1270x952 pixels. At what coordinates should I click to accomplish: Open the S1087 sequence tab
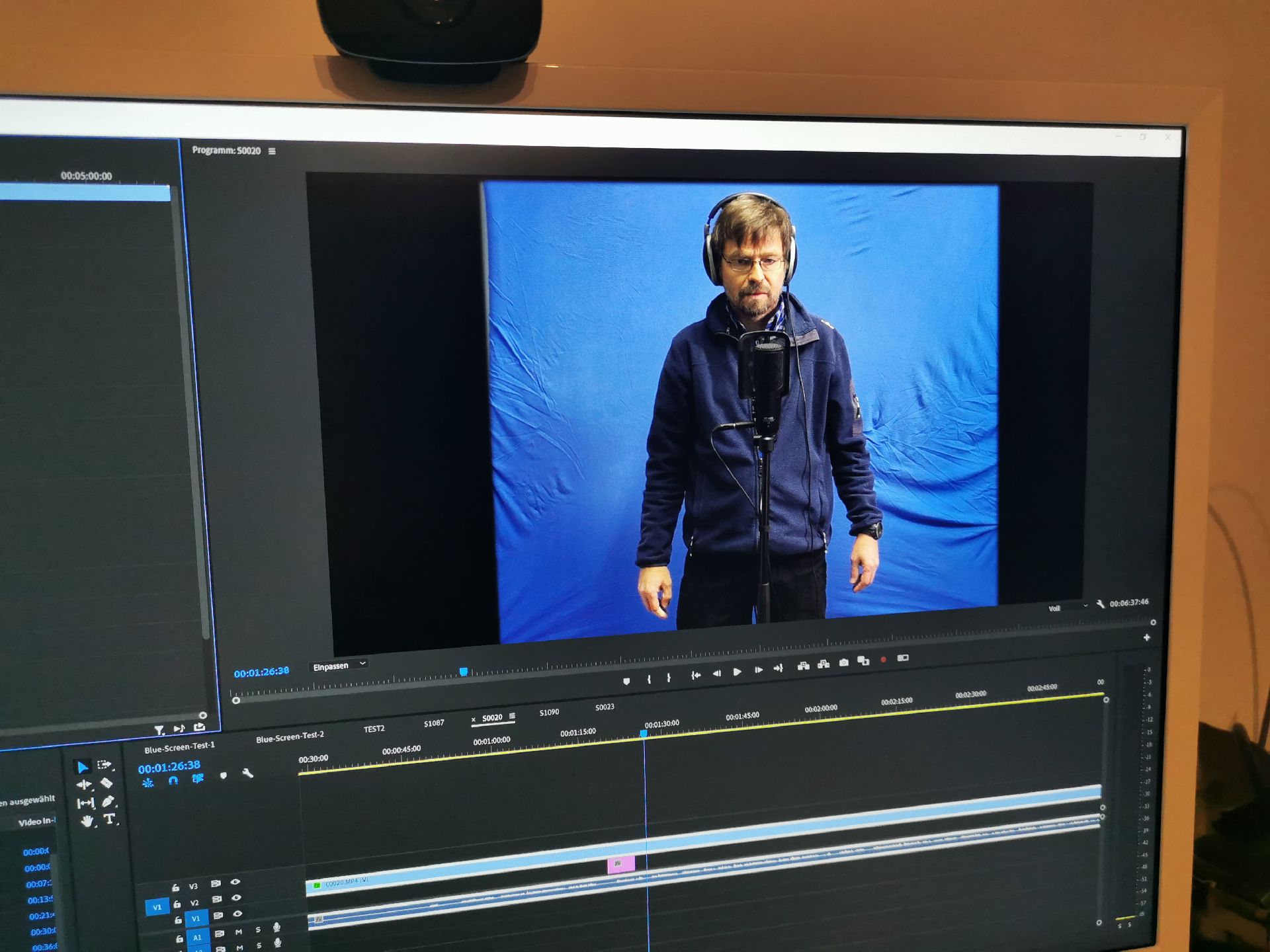434,723
